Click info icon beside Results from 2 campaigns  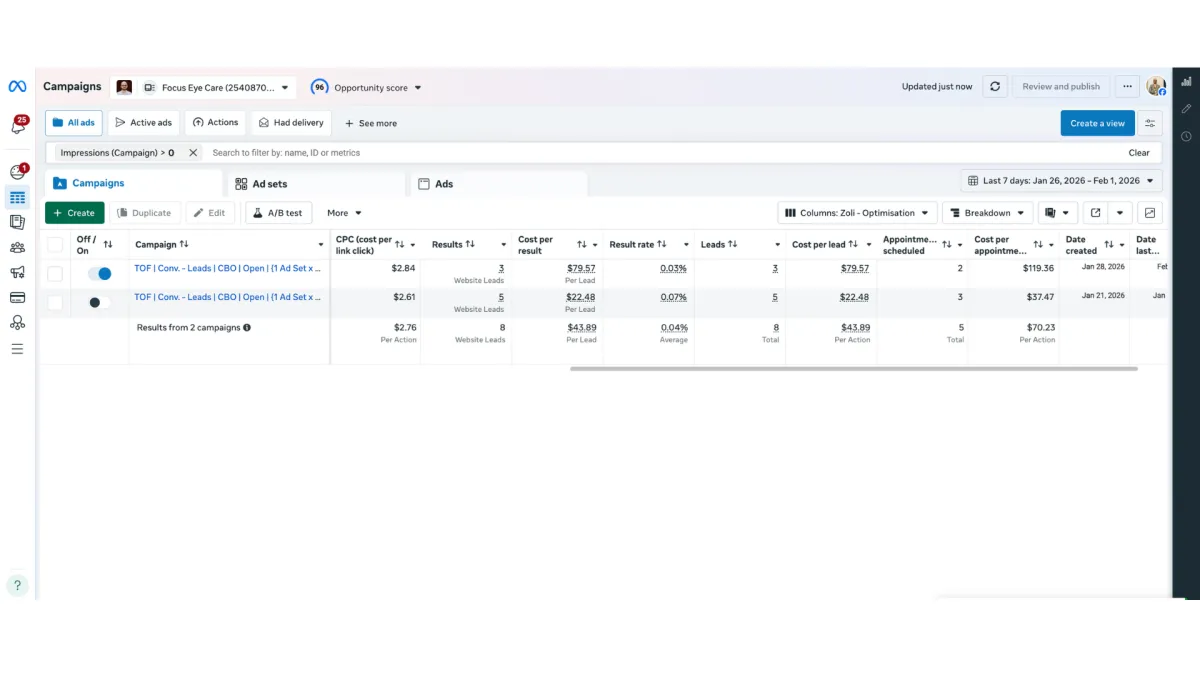[x=247, y=327]
